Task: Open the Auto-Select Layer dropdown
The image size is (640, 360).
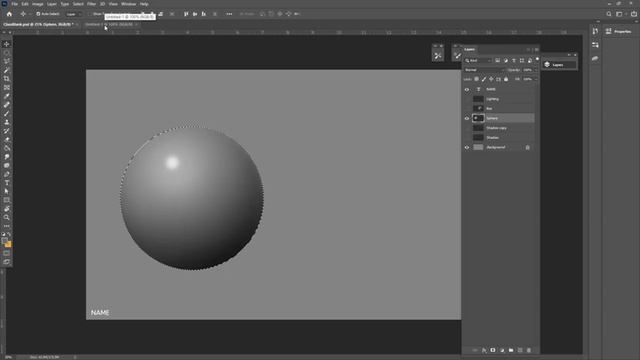Action: (x=74, y=14)
